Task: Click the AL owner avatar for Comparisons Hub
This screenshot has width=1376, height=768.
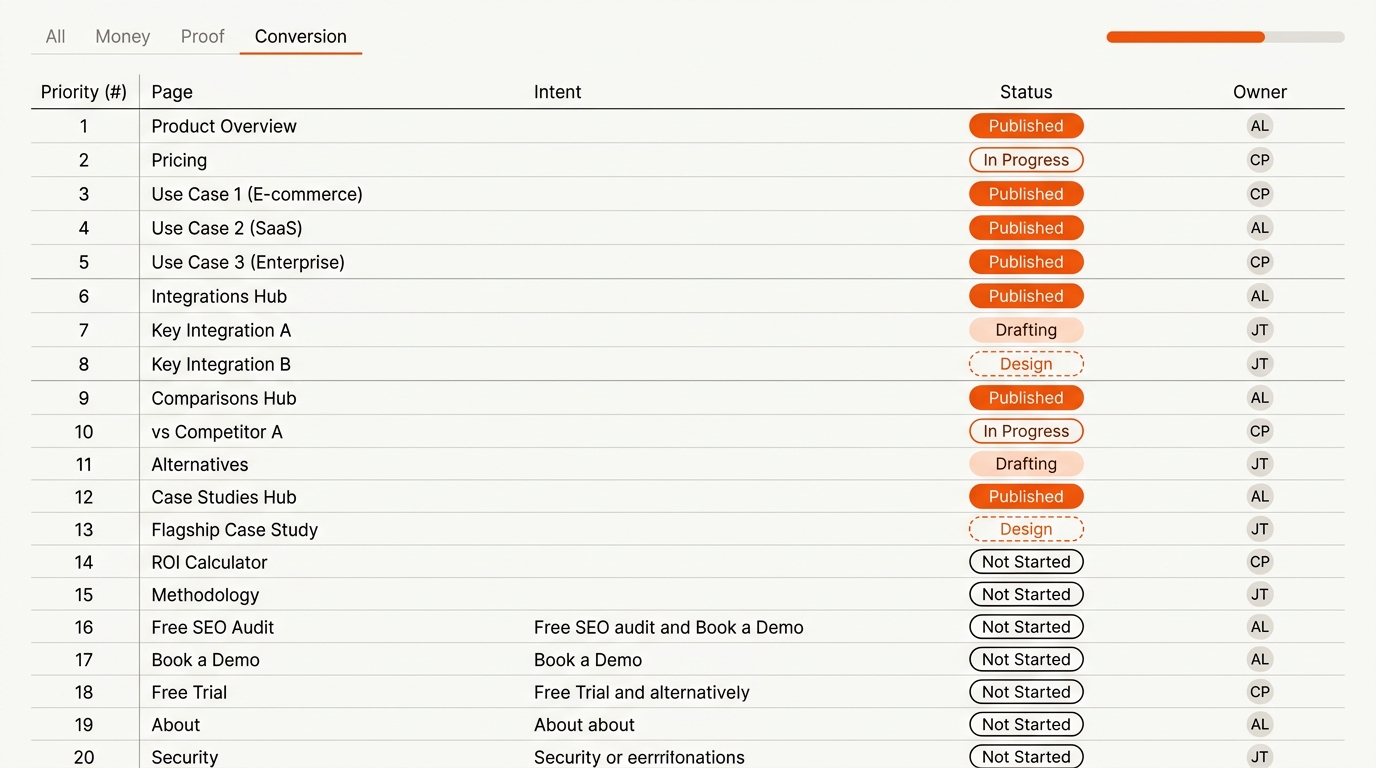Action: tap(1260, 398)
